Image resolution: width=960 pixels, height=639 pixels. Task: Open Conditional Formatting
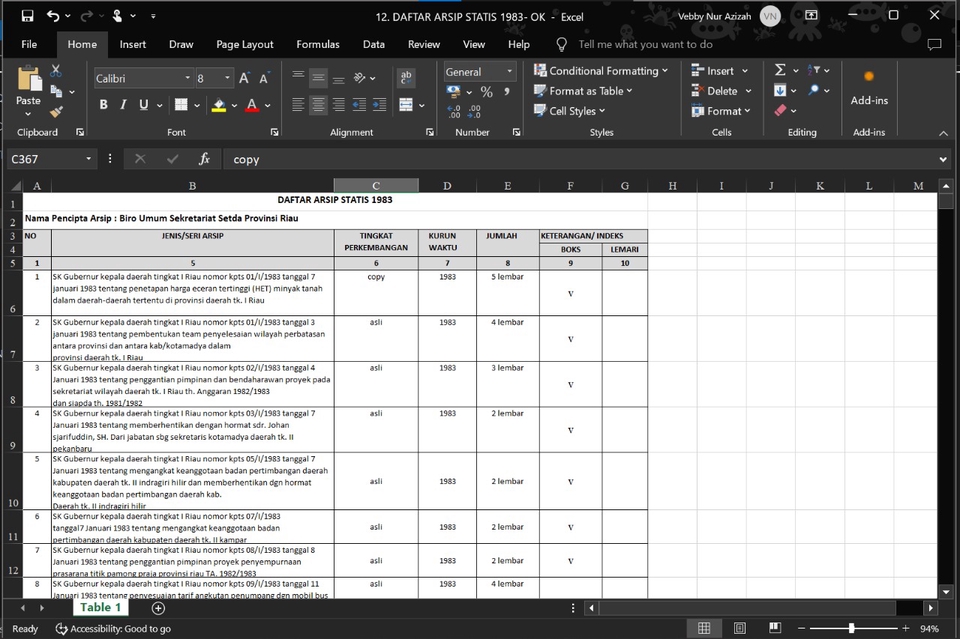pos(601,71)
